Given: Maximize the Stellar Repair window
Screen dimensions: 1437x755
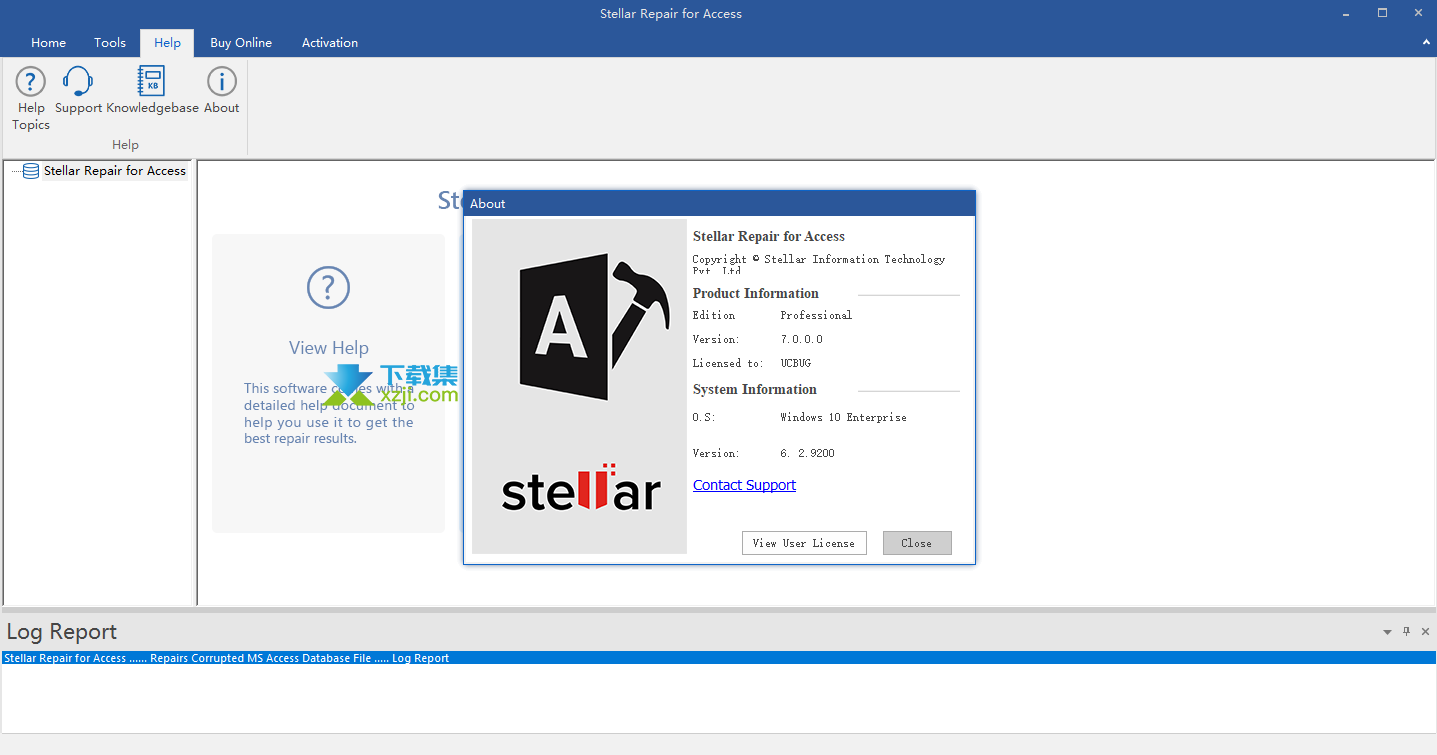Looking at the screenshot, I should pyautogui.click(x=1382, y=13).
